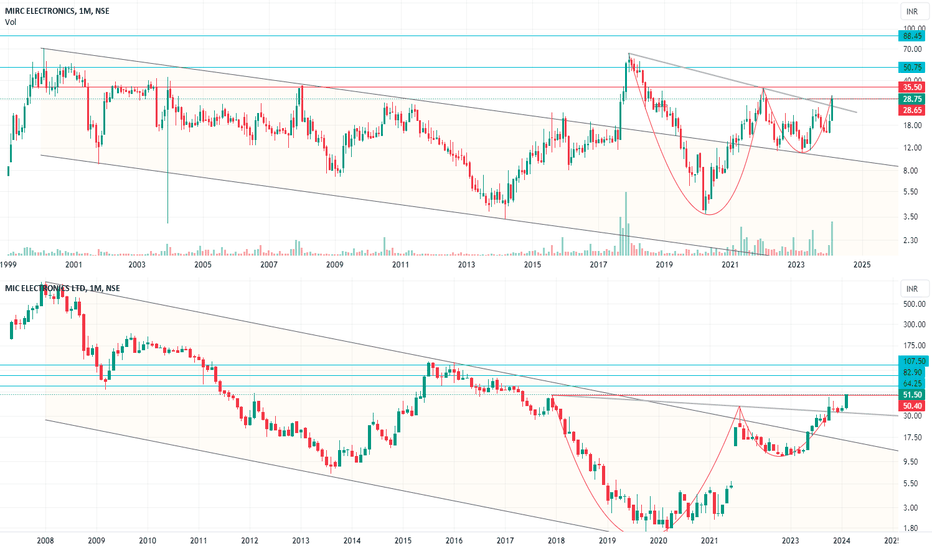Click the 28.75 green price label
Image resolution: width=932 pixels, height=550 pixels.
point(912,99)
